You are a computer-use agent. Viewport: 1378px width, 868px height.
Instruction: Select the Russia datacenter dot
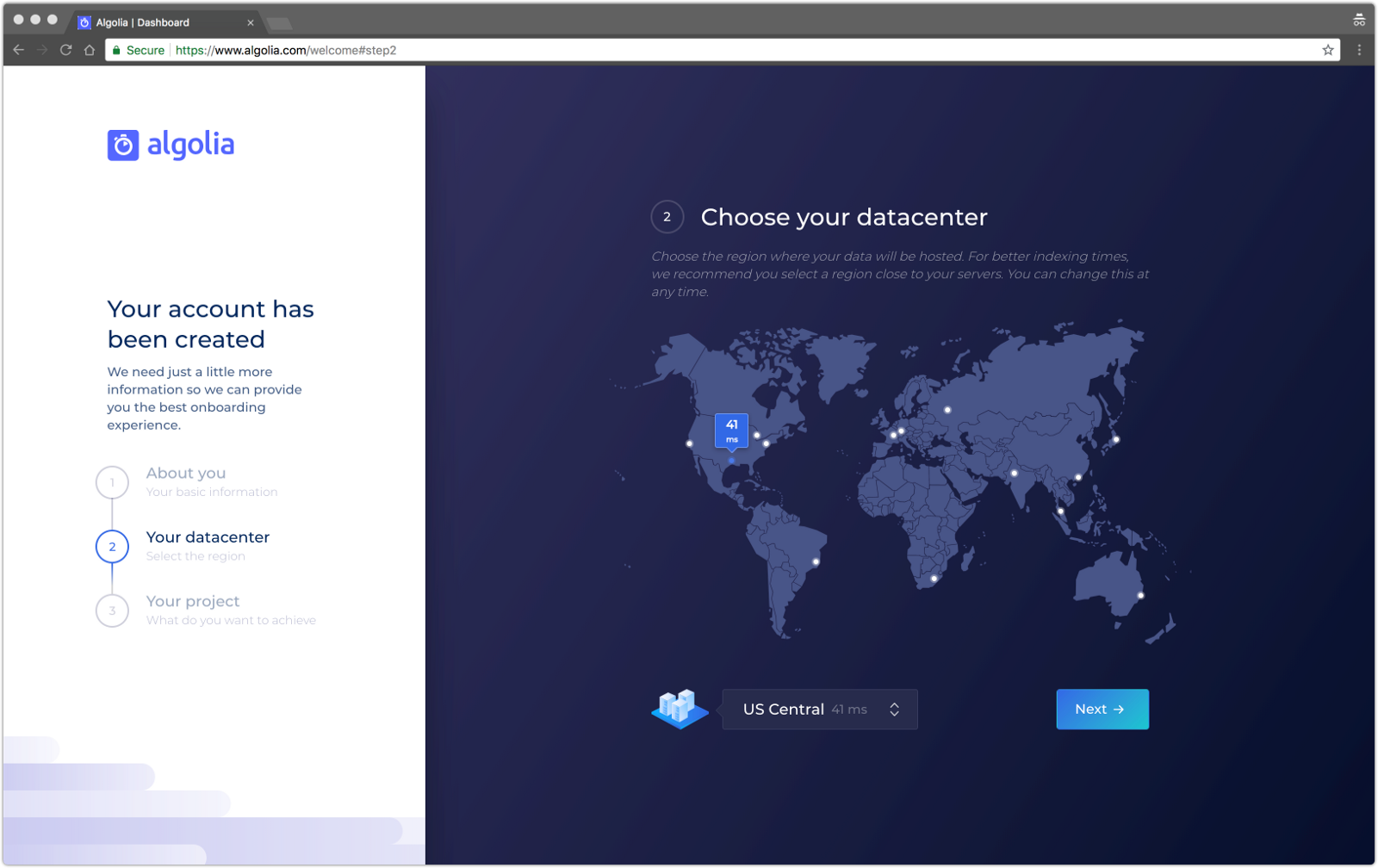click(947, 410)
